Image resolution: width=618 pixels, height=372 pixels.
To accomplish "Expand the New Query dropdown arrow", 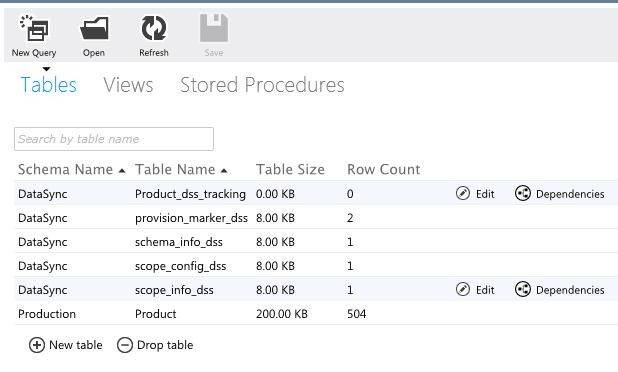I will point(46,69).
